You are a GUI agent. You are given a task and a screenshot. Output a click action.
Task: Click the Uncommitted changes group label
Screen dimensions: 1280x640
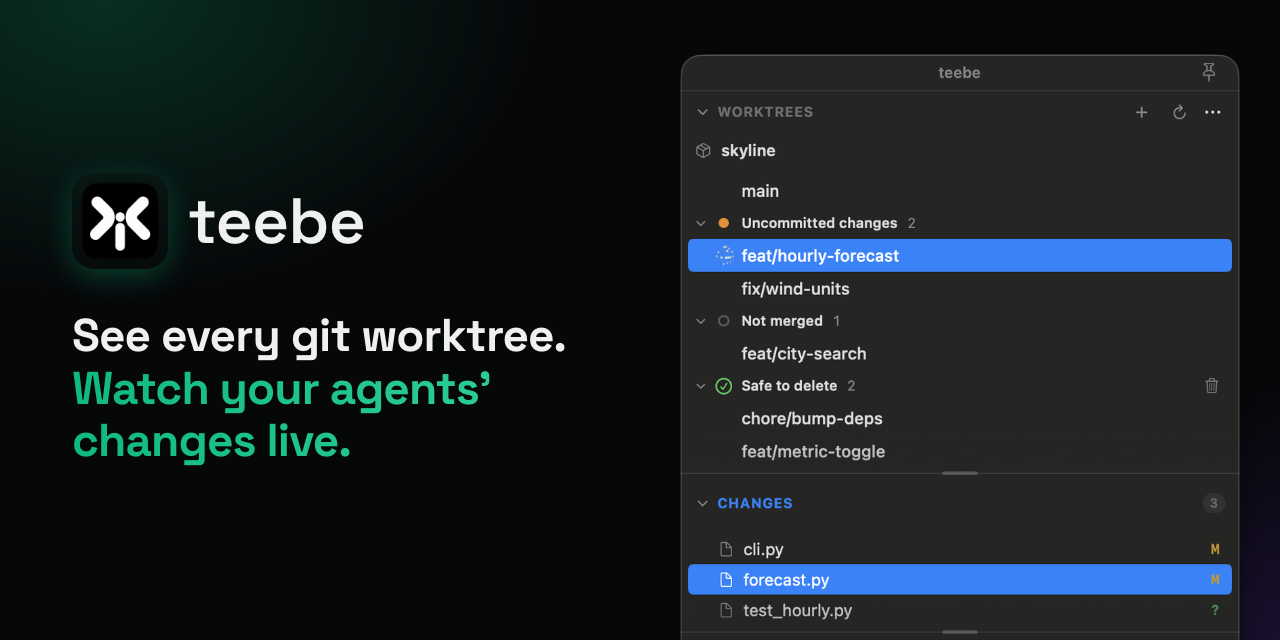[x=819, y=223]
